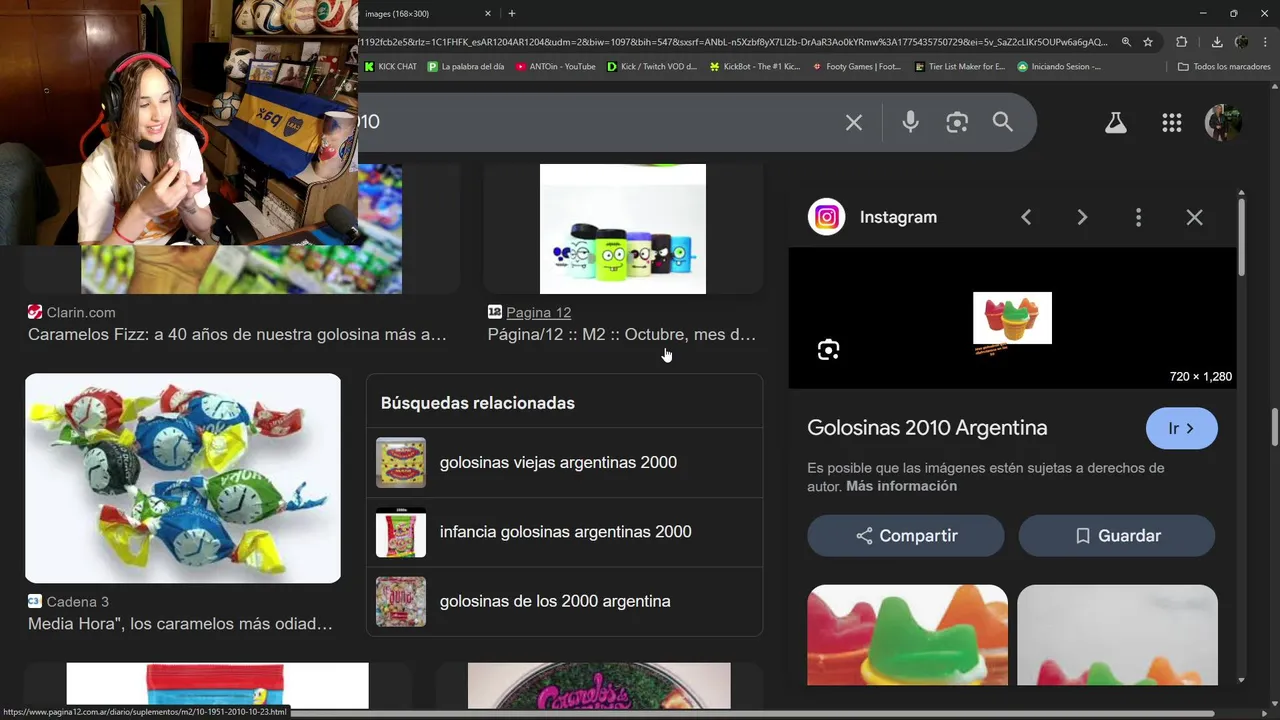Go to previous image in preview panel
Screen dimensions: 1280x720
pos(1026,217)
